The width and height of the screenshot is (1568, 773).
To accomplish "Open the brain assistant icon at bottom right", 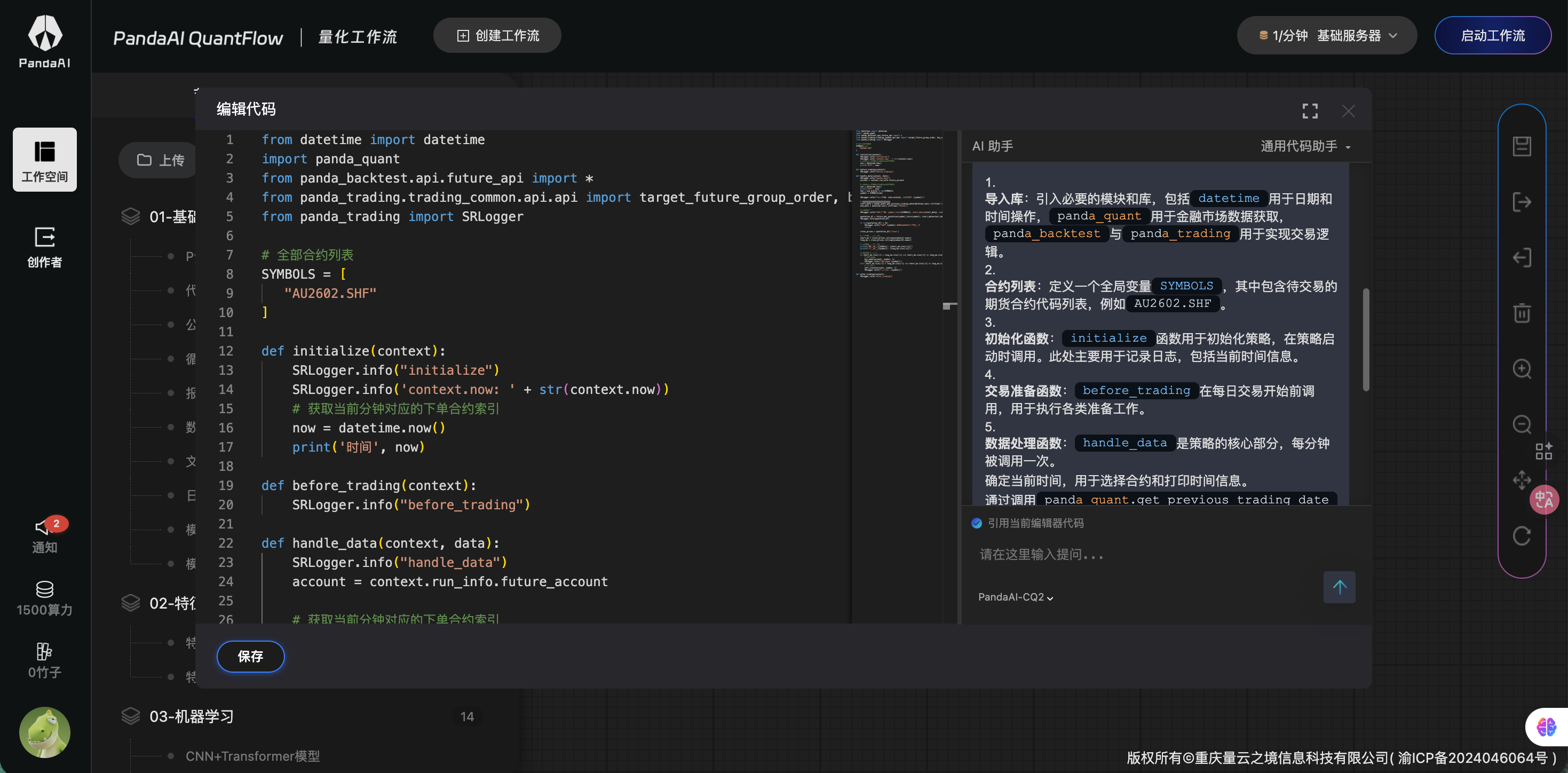I will click(1546, 727).
